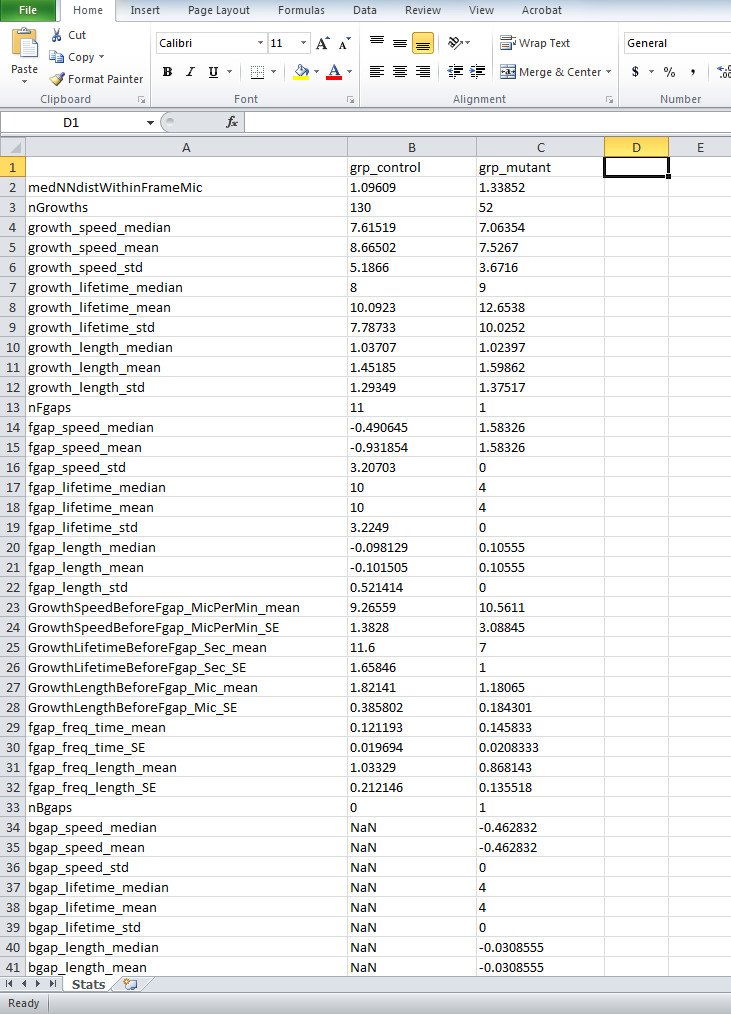Click the Format Painter tool
Screen dimensions: 731x1014
tap(96, 79)
